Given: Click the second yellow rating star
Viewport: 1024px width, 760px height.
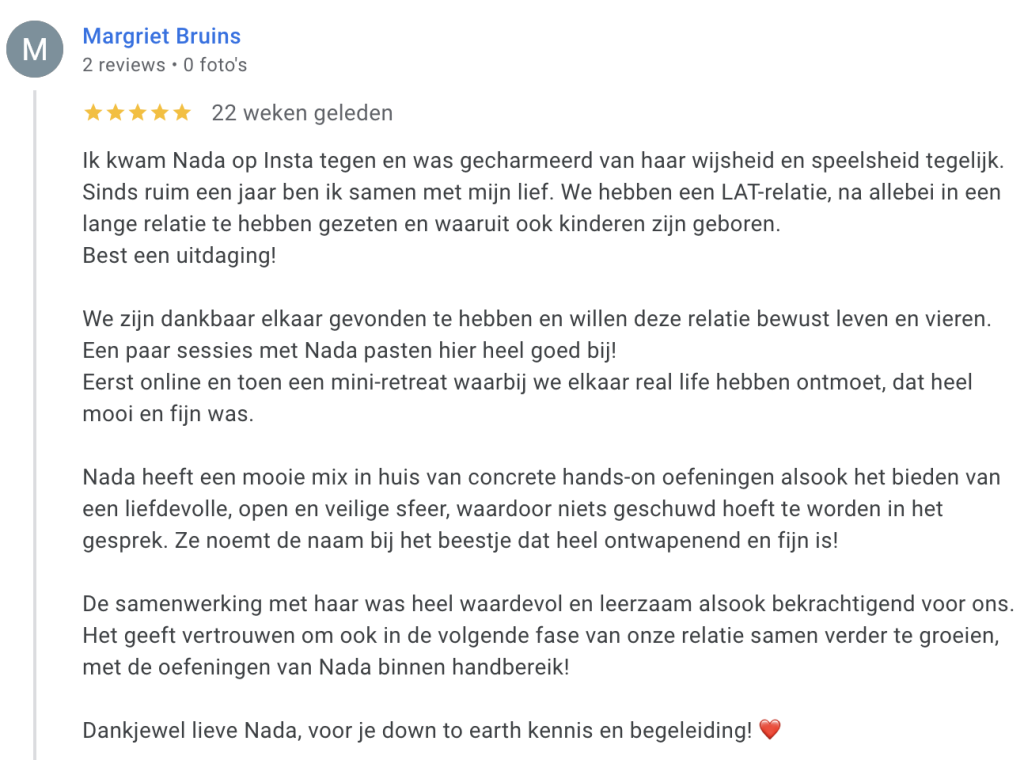Looking at the screenshot, I should 115,113.
